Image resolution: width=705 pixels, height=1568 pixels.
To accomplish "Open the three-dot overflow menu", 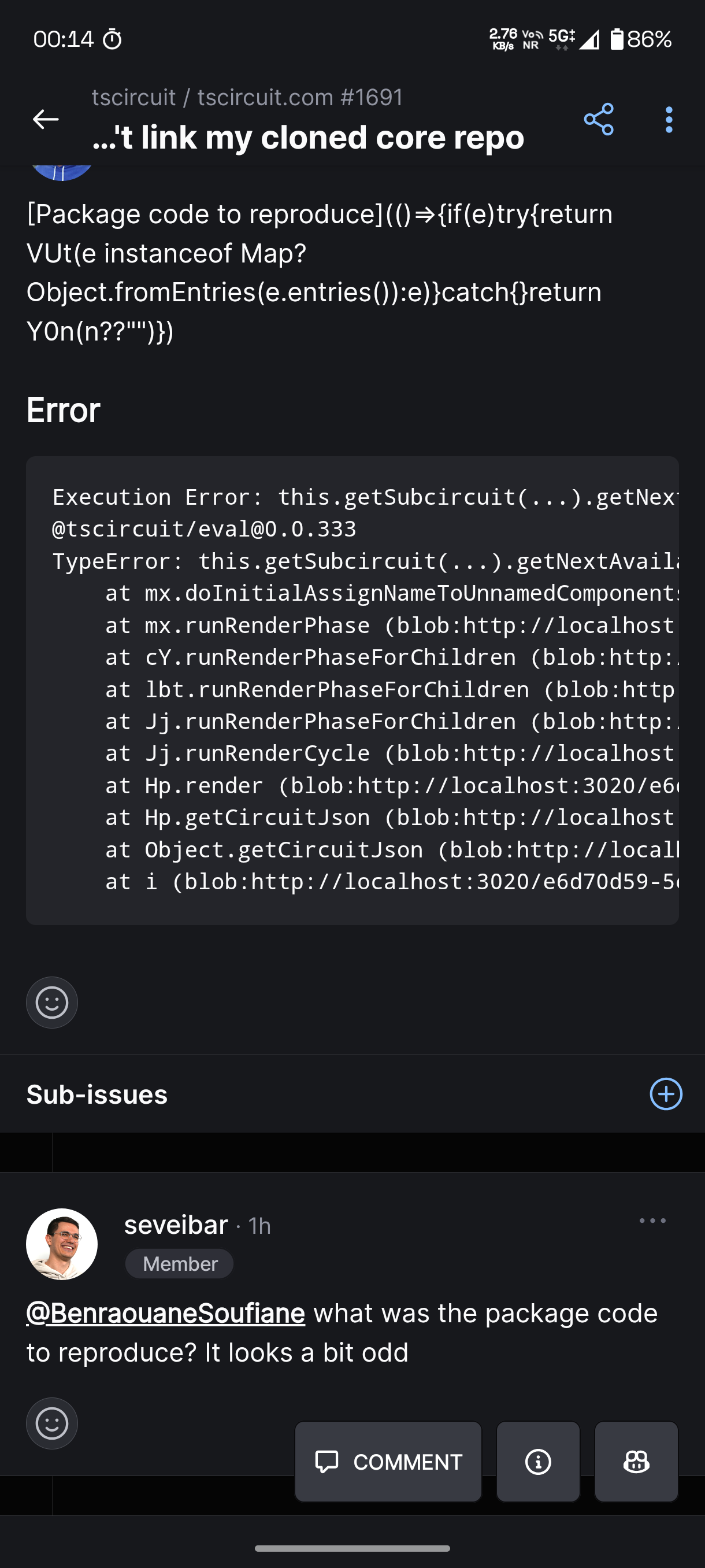I will tap(669, 120).
